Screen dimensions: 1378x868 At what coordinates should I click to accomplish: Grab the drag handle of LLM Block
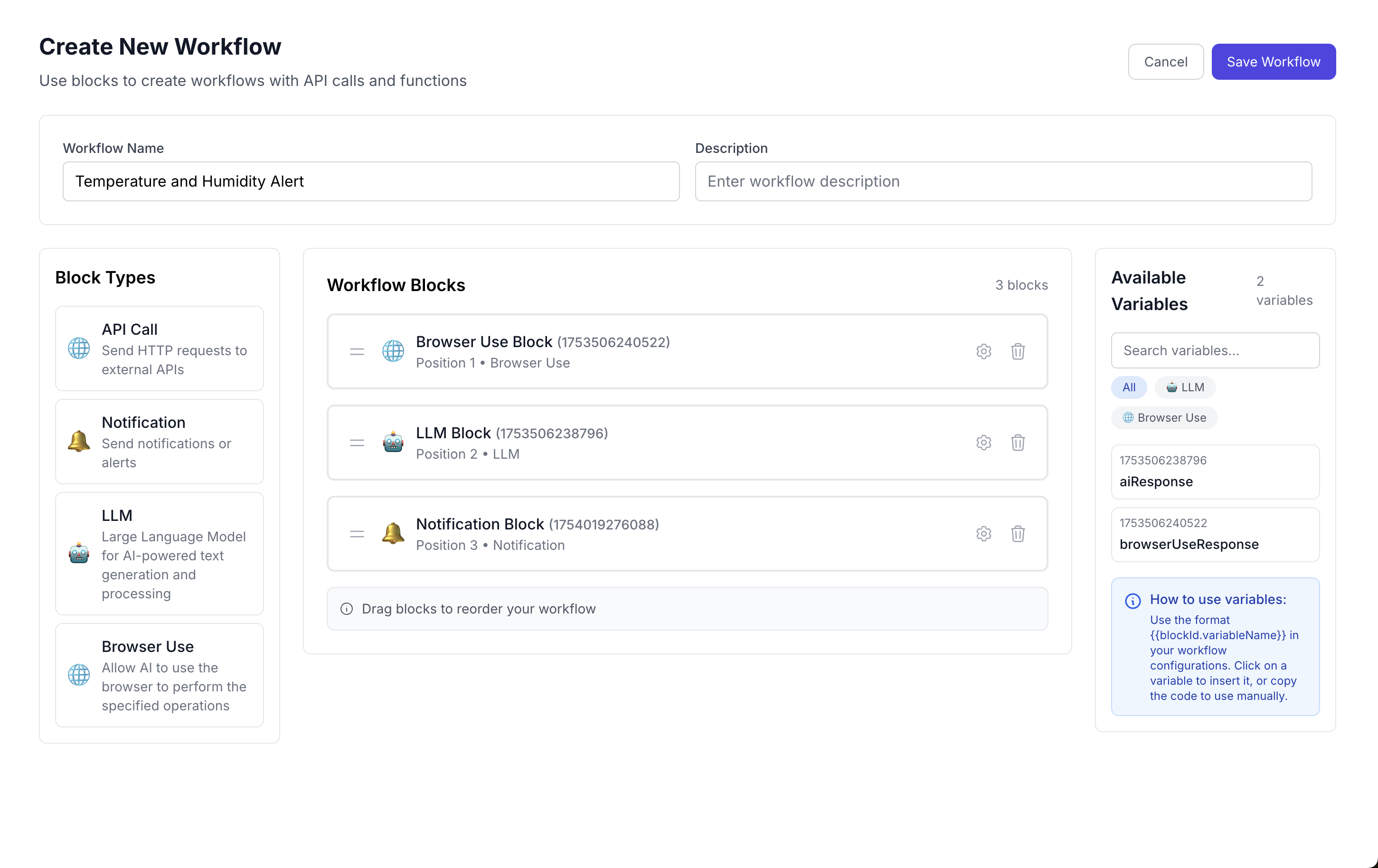(357, 442)
